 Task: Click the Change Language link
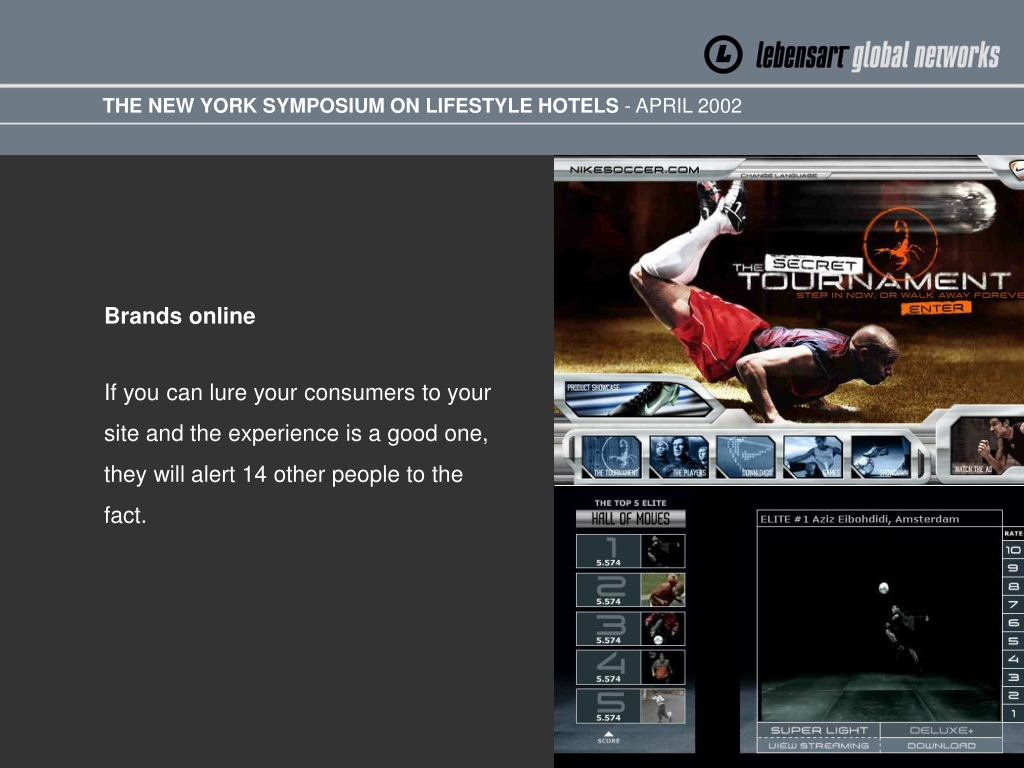[778, 176]
